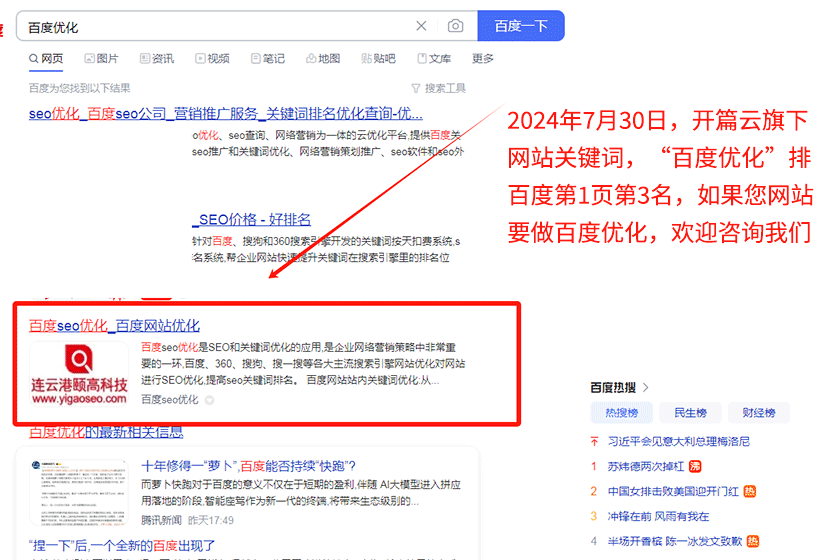This screenshot has width=820, height=560.
Task: Open the 十年修得一"萝卜" news article
Action: point(248,466)
